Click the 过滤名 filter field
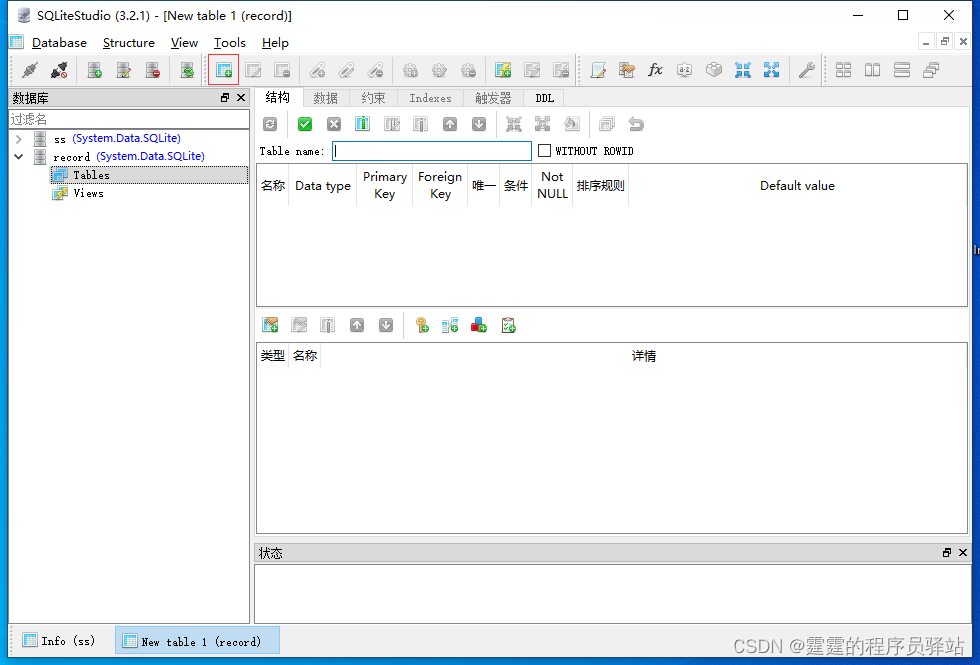This screenshot has width=980, height=665. (129, 119)
